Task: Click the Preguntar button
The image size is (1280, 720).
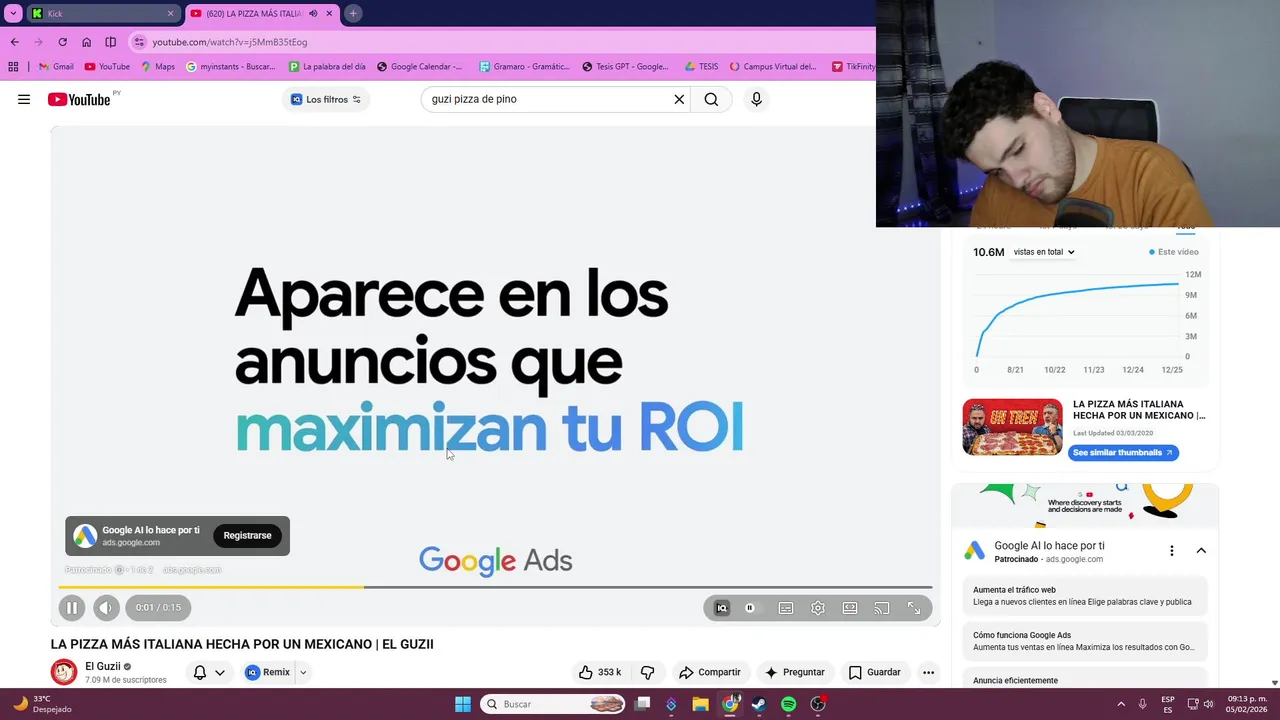Action: click(x=795, y=672)
